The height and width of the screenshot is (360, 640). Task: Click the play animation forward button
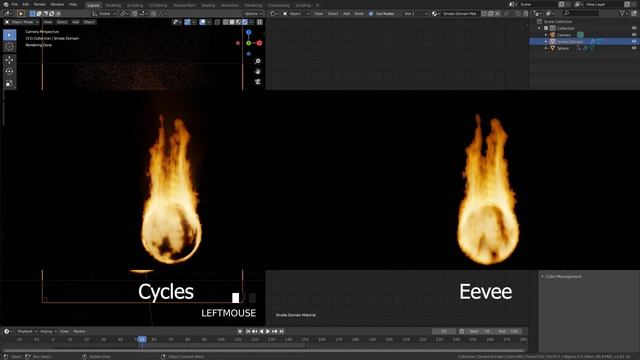tap(268, 331)
